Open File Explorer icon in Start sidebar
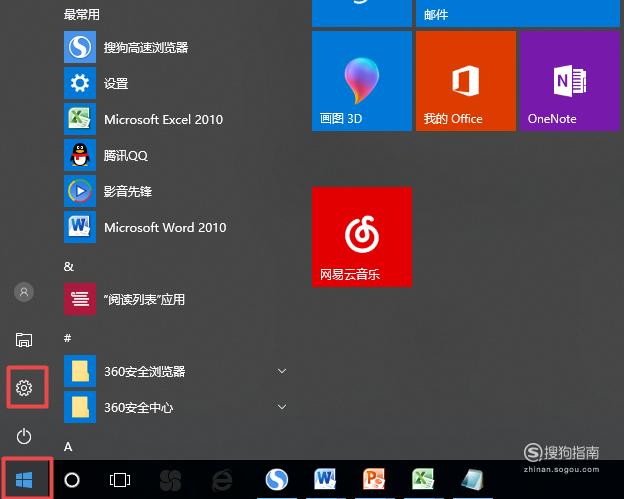 coord(24,340)
